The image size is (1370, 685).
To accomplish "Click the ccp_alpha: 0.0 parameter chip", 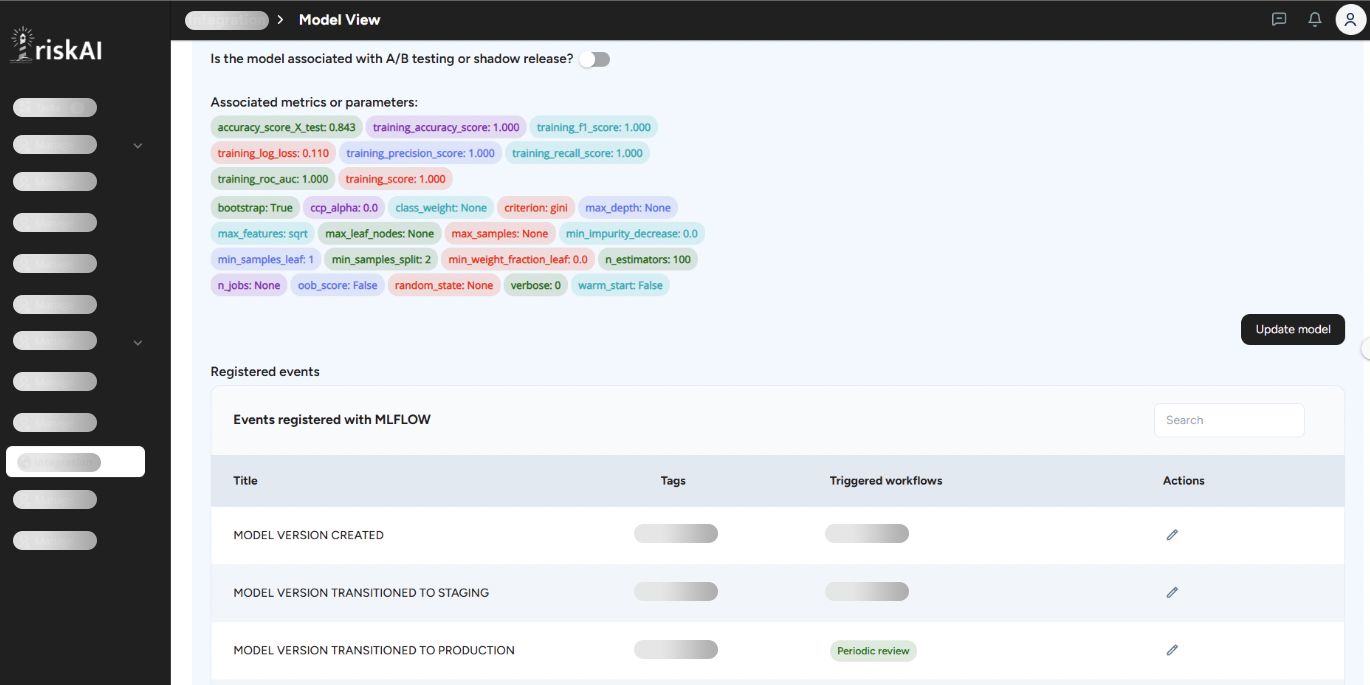I will (344, 208).
